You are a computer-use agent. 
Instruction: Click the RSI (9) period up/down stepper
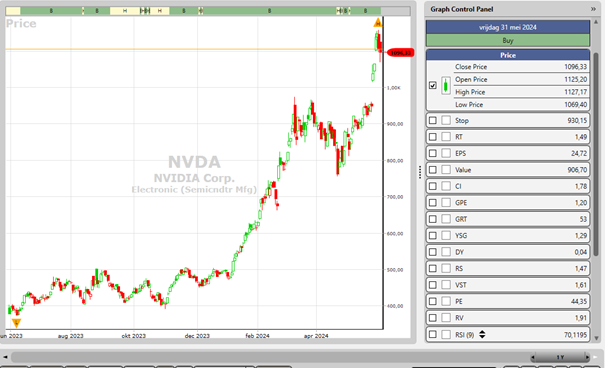[x=482, y=334]
